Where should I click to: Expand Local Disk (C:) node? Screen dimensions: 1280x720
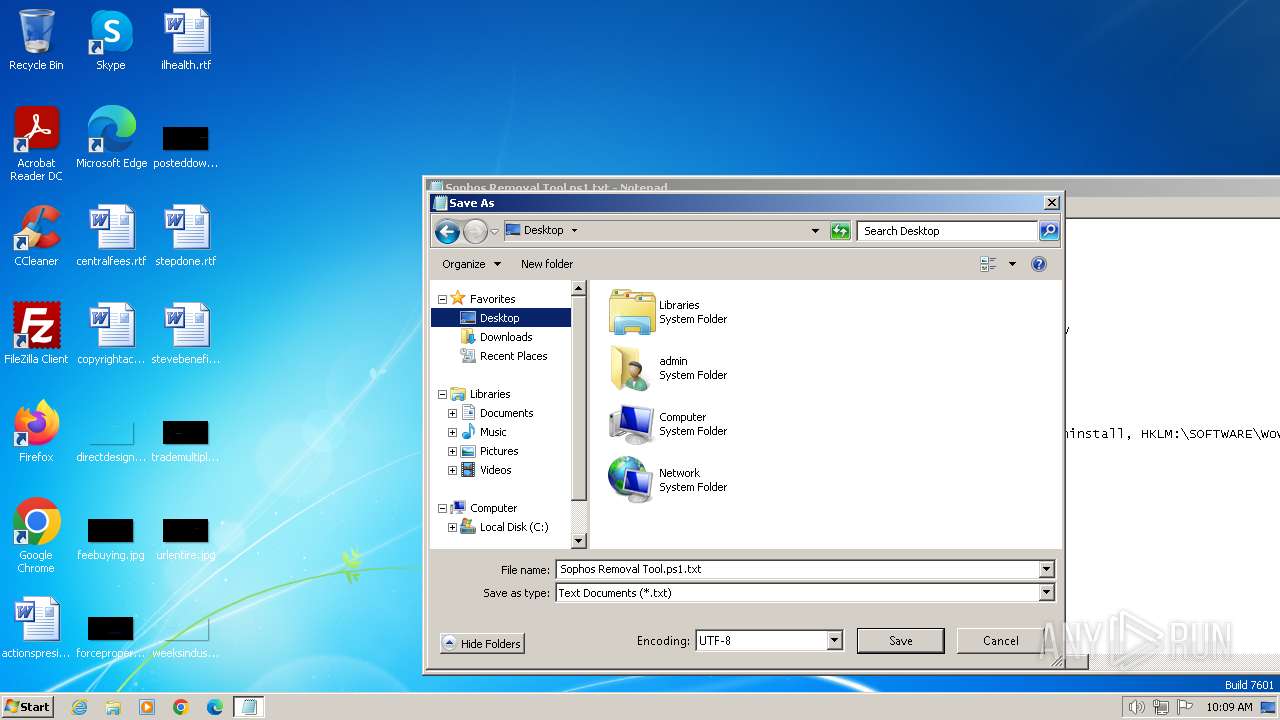click(x=452, y=527)
